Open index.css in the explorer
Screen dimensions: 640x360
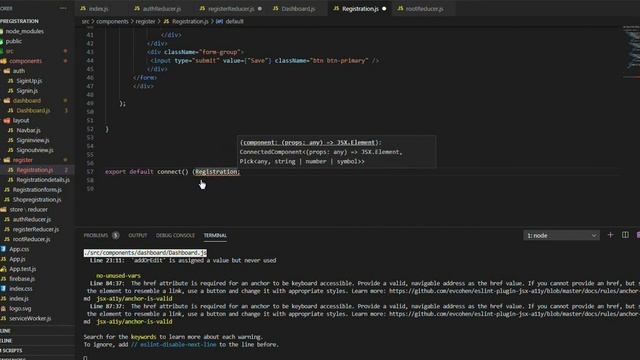pos(20,289)
